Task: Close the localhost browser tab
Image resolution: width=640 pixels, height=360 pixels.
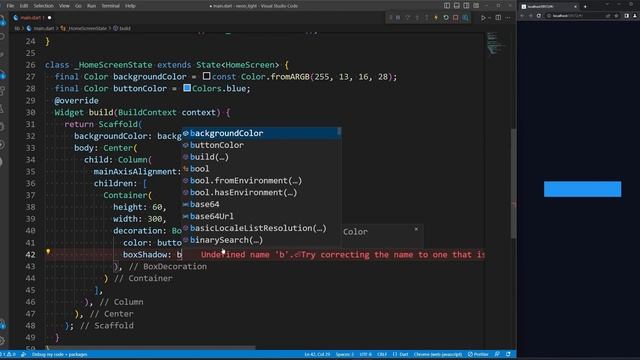Action: point(575,7)
